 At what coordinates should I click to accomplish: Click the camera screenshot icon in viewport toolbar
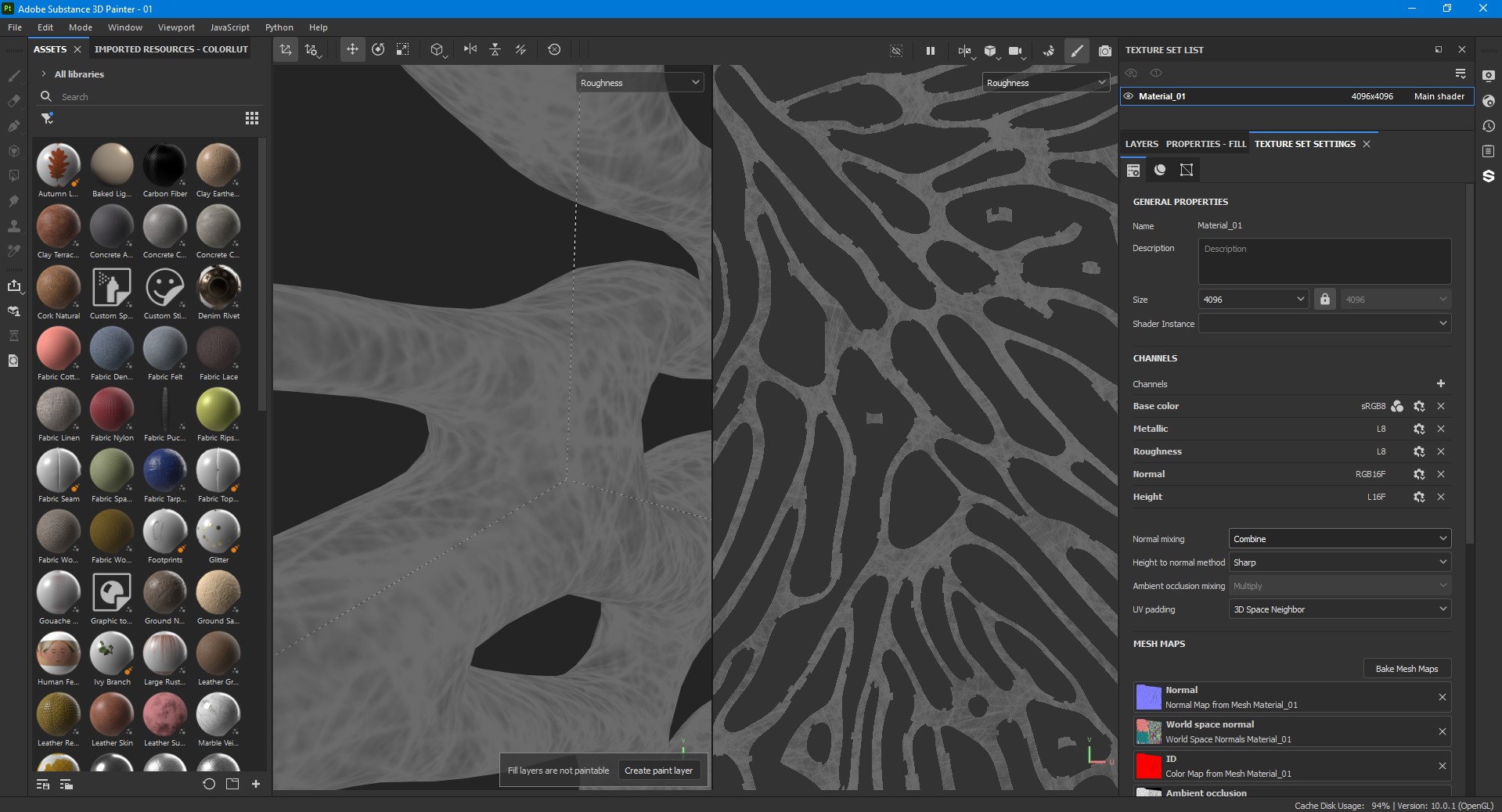(1105, 51)
